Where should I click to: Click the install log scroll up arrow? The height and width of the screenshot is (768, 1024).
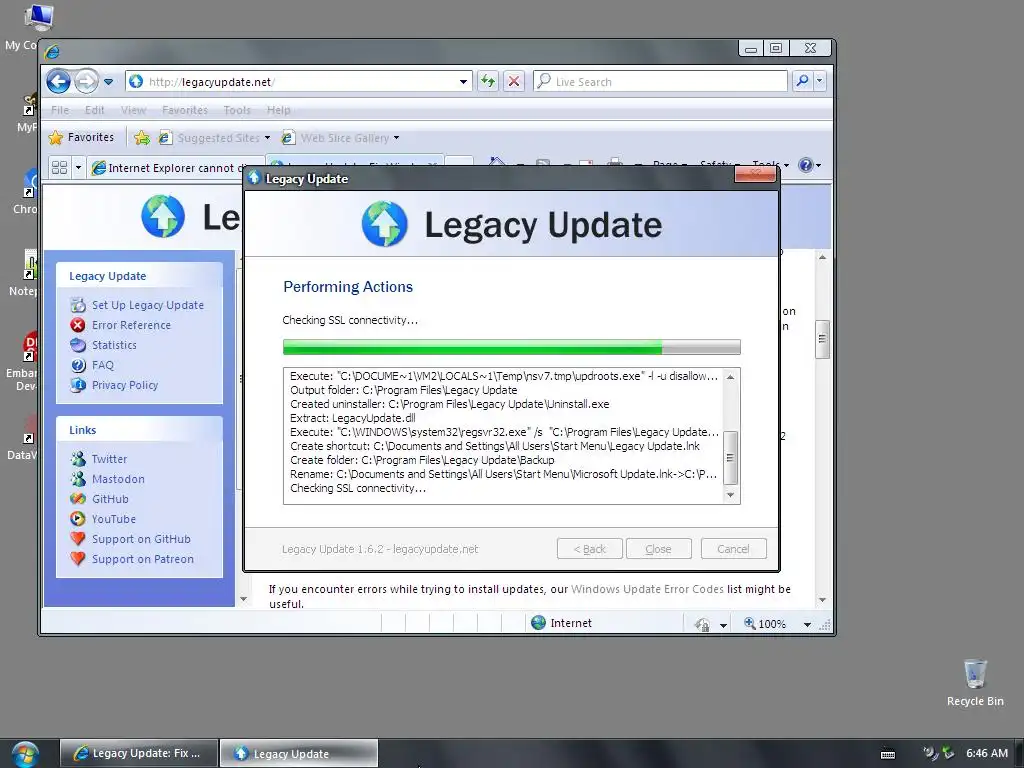[730, 377]
